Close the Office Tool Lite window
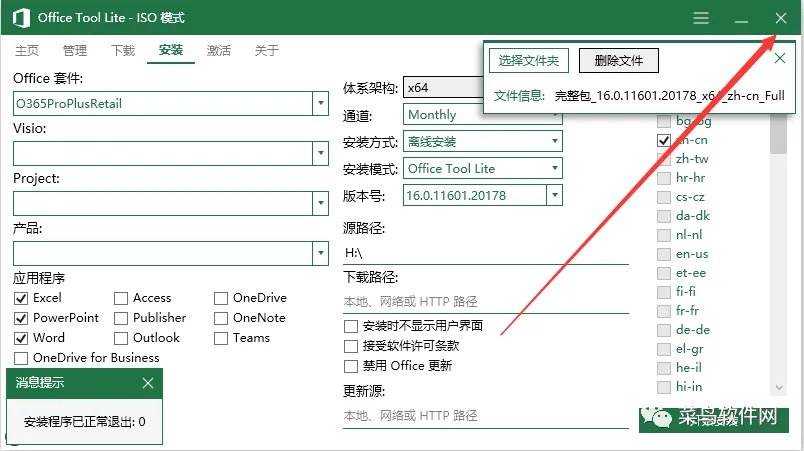804x451 pixels. (x=780, y=18)
